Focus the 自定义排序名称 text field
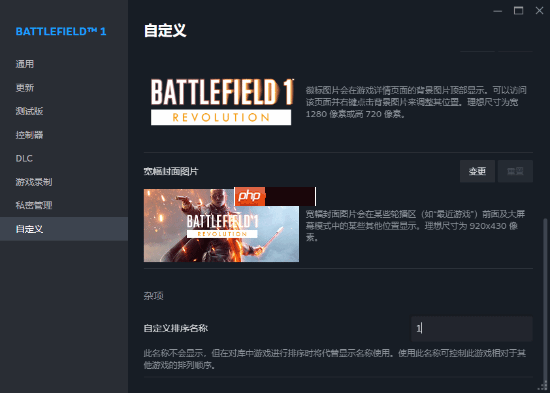The height and width of the screenshot is (393, 550). tap(472, 328)
